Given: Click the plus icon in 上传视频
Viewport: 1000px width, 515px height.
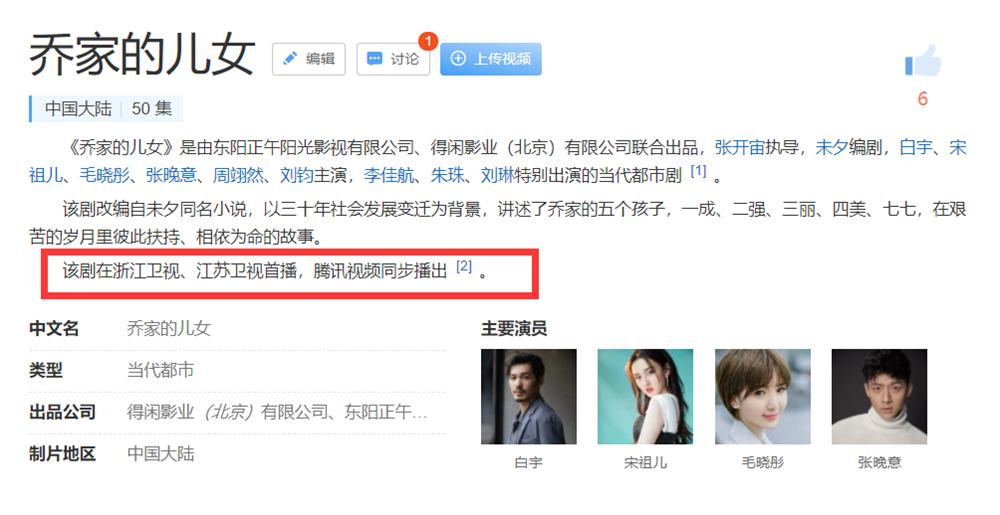Looking at the screenshot, I should tap(458, 59).
